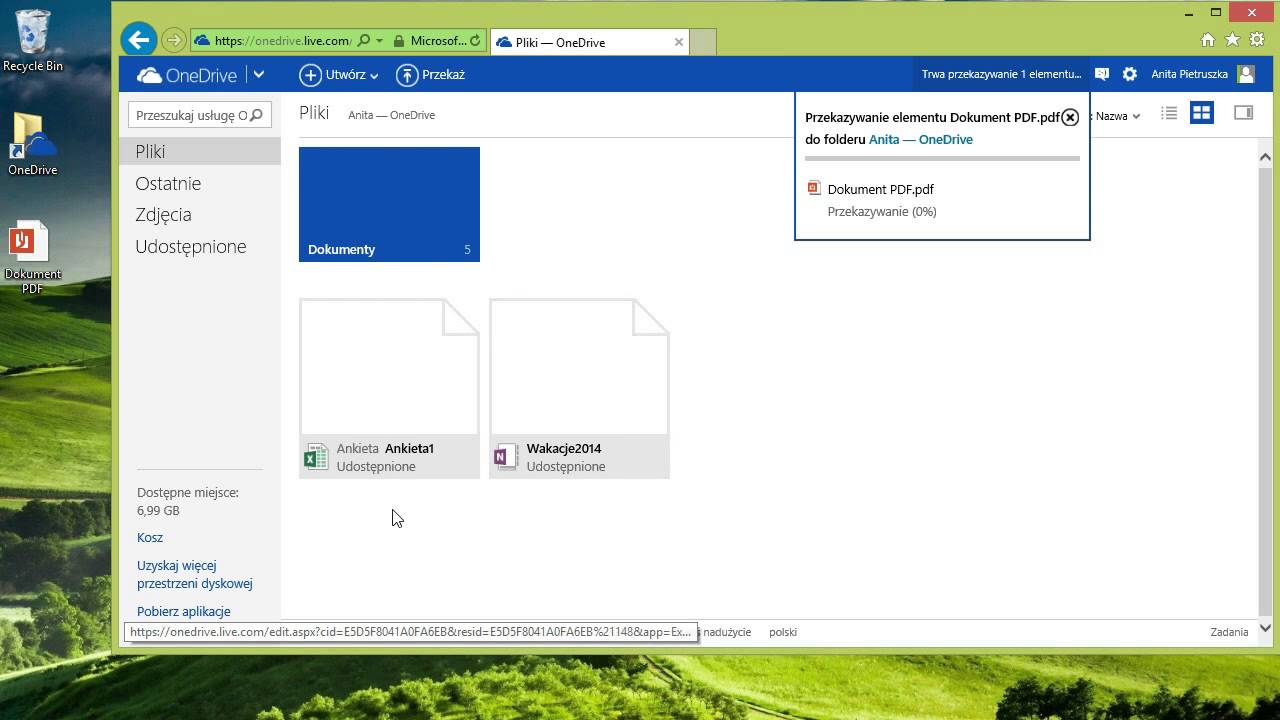Click the page scrollbar up arrow

(x=1265, y=157)
